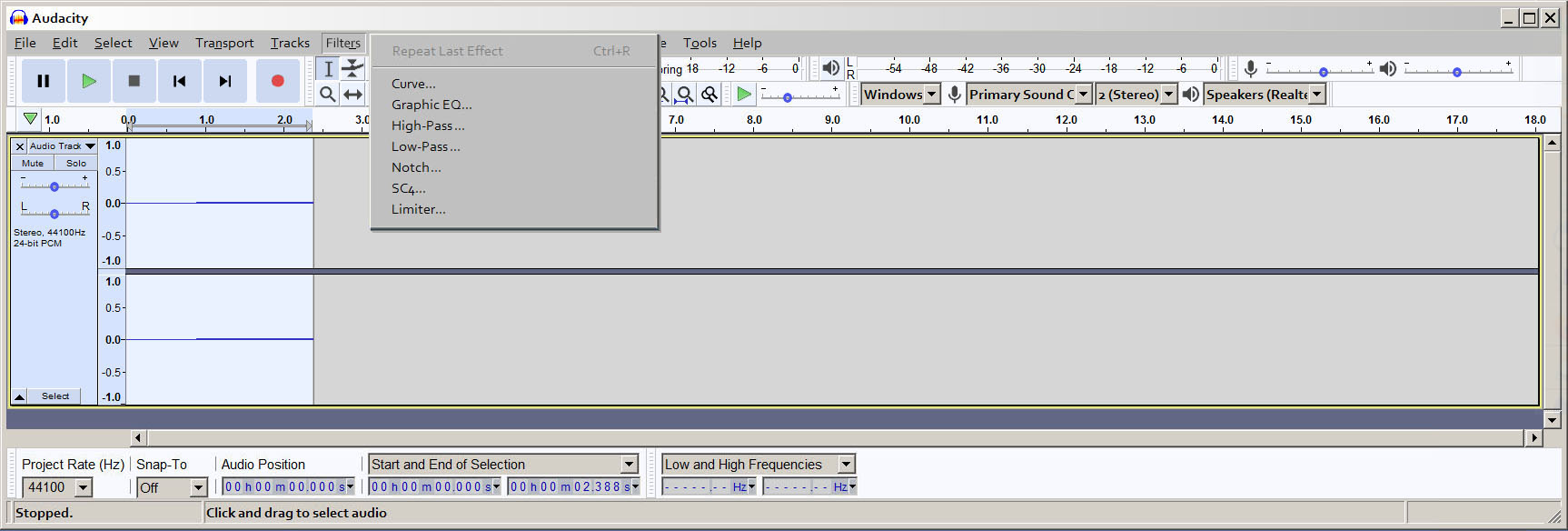
Task: Mute the Audio Track
Action: pyautogui.click(x=33, y=164)
